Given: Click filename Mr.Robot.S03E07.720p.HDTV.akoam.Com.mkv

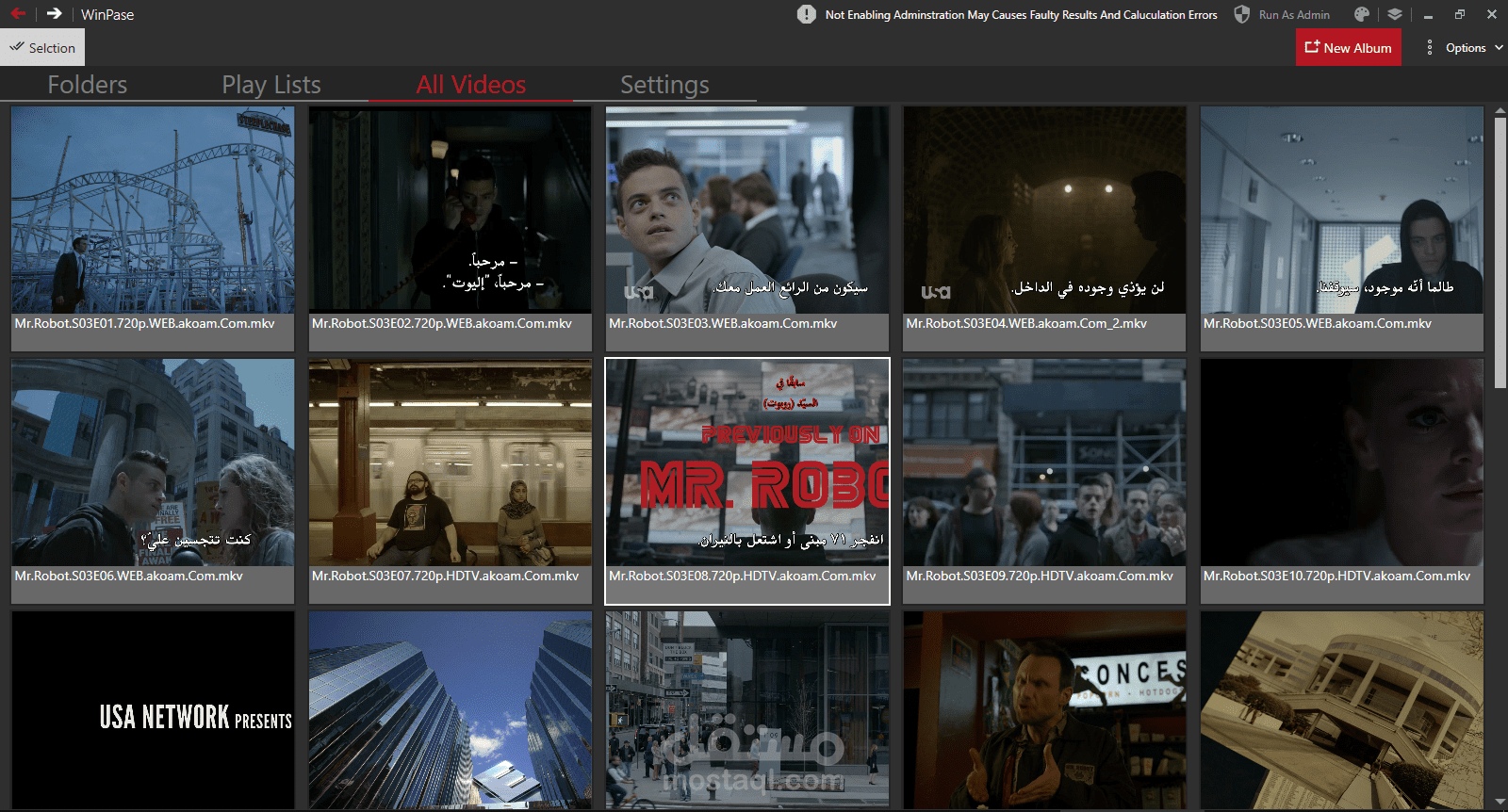Looking at the screenshot, I should pyautogui.click(x=446, y=576).
